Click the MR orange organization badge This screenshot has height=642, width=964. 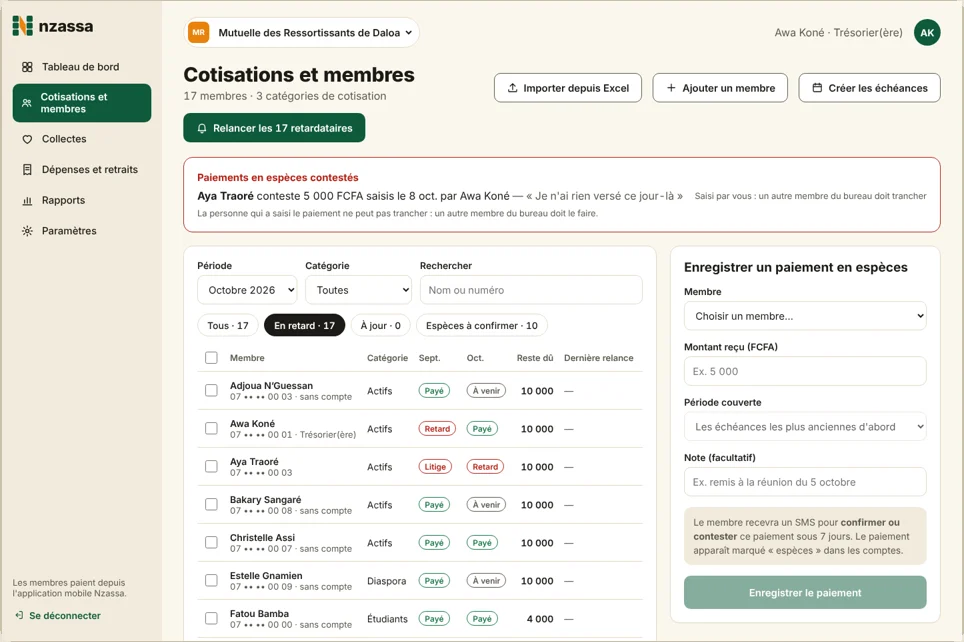[199, 33]
